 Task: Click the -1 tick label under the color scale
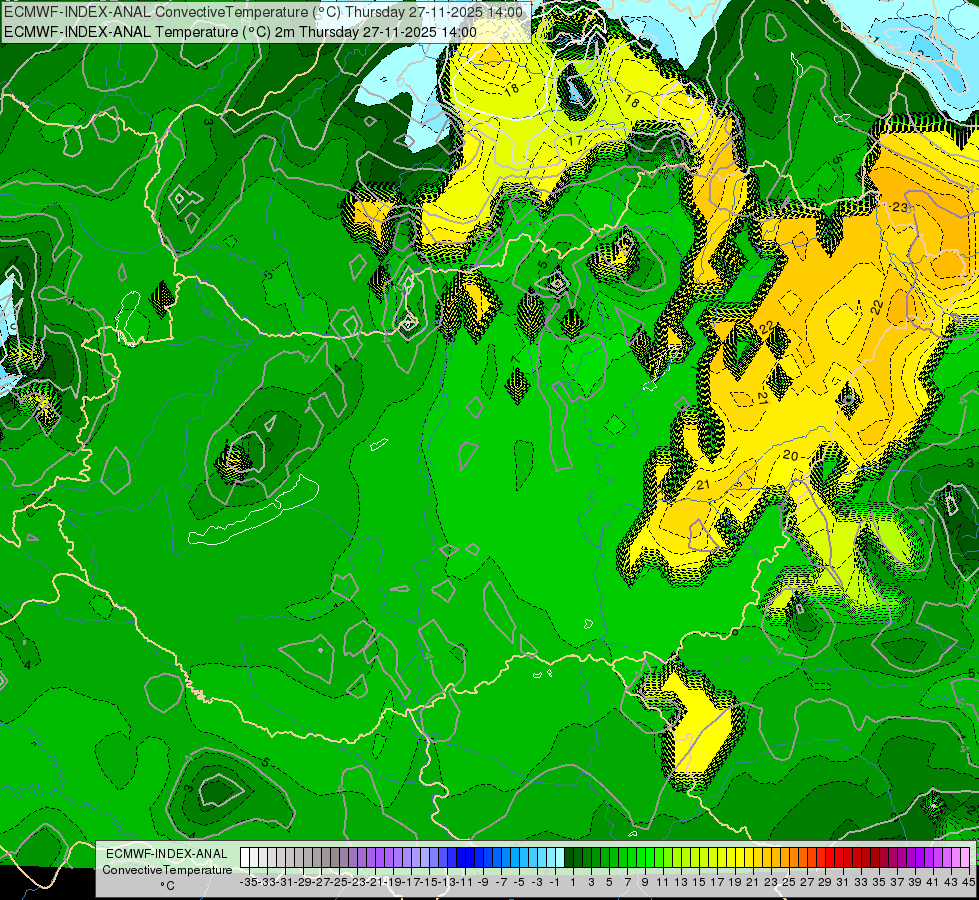[x=554, y=882]
